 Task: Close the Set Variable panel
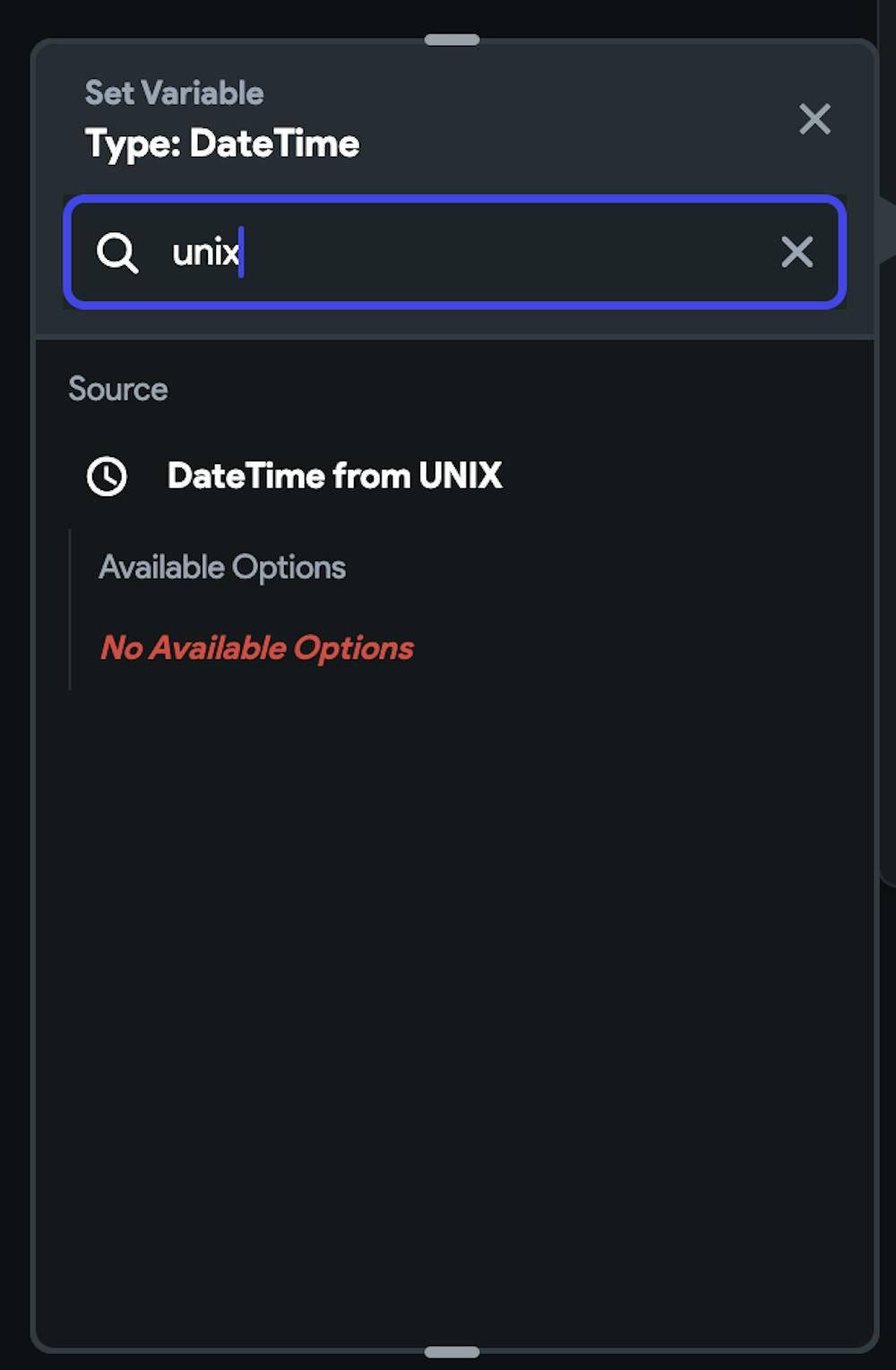point(814,119)
